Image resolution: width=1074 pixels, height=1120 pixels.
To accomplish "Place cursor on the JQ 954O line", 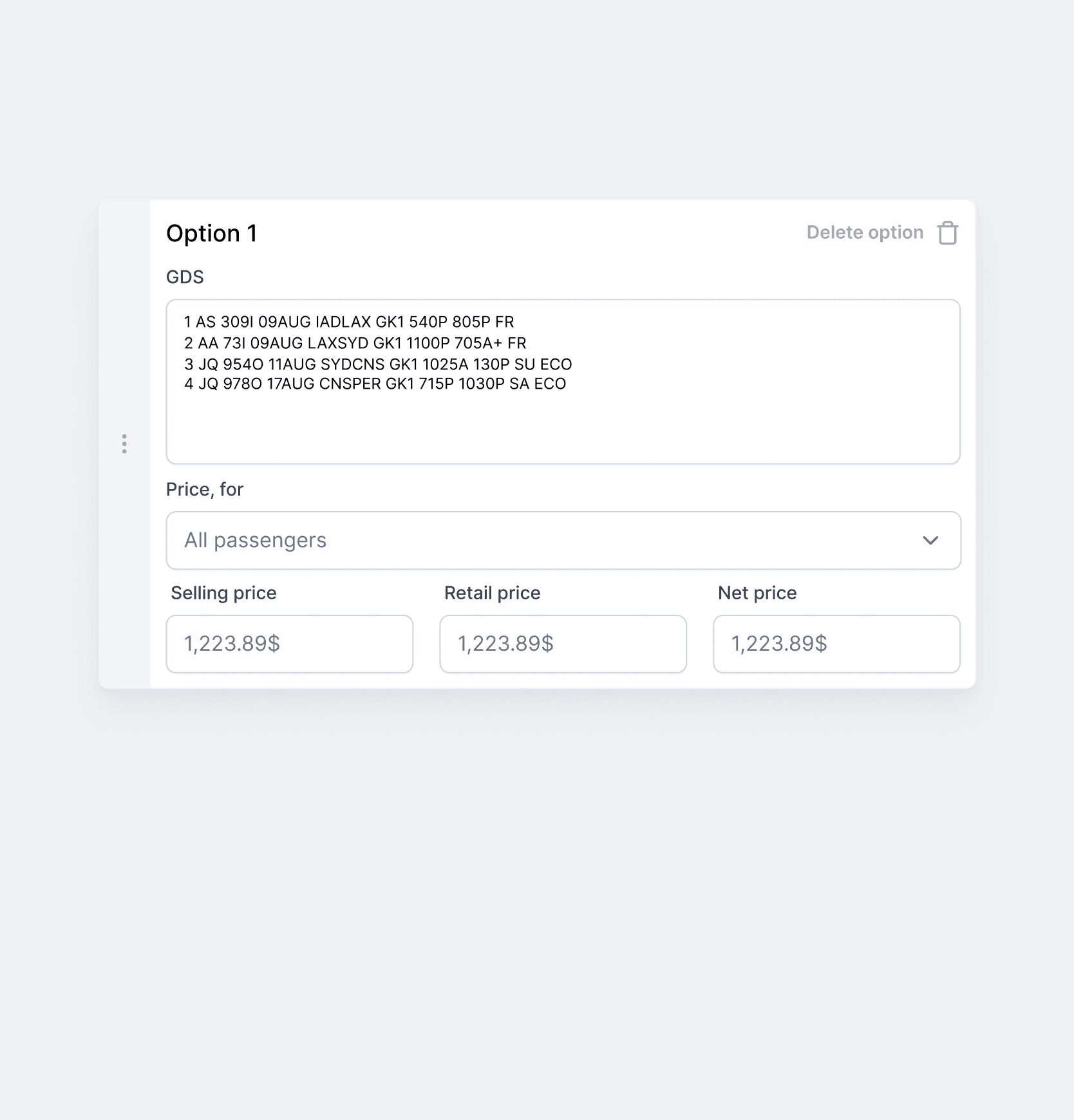I will [x=378, y=364].
